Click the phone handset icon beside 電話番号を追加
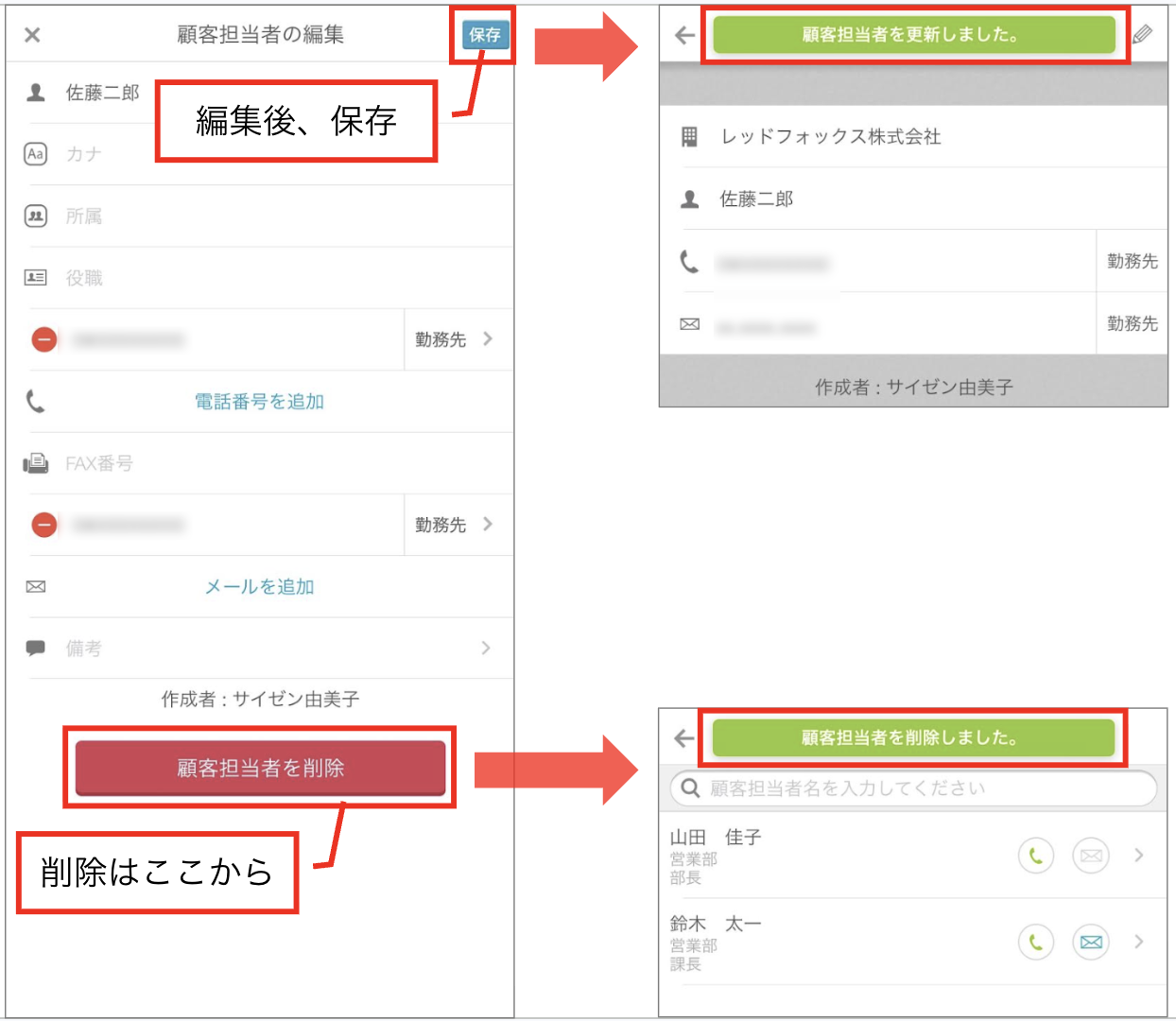 tap(35, 402)
